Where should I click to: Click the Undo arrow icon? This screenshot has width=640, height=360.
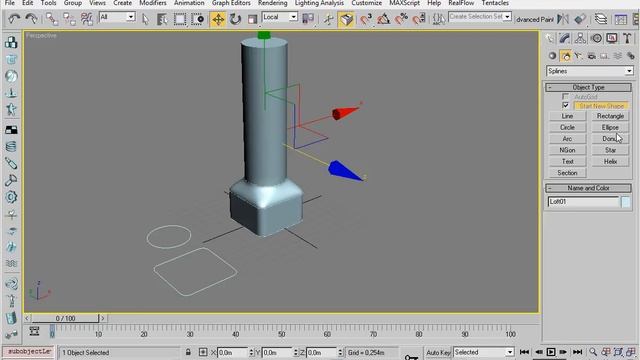(14, 19)
